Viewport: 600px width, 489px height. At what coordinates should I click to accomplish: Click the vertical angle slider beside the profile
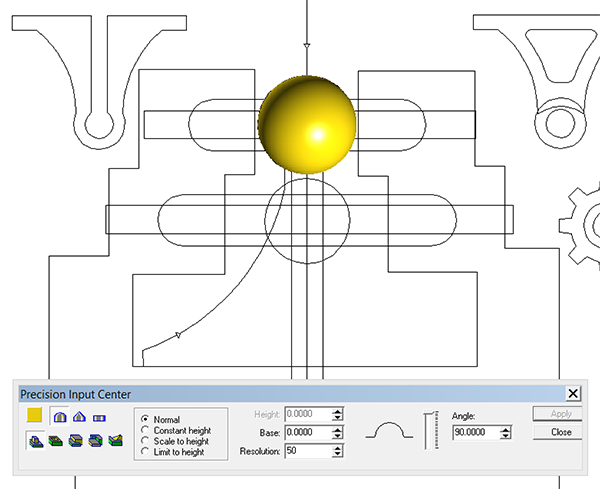(x=431, y=430)
